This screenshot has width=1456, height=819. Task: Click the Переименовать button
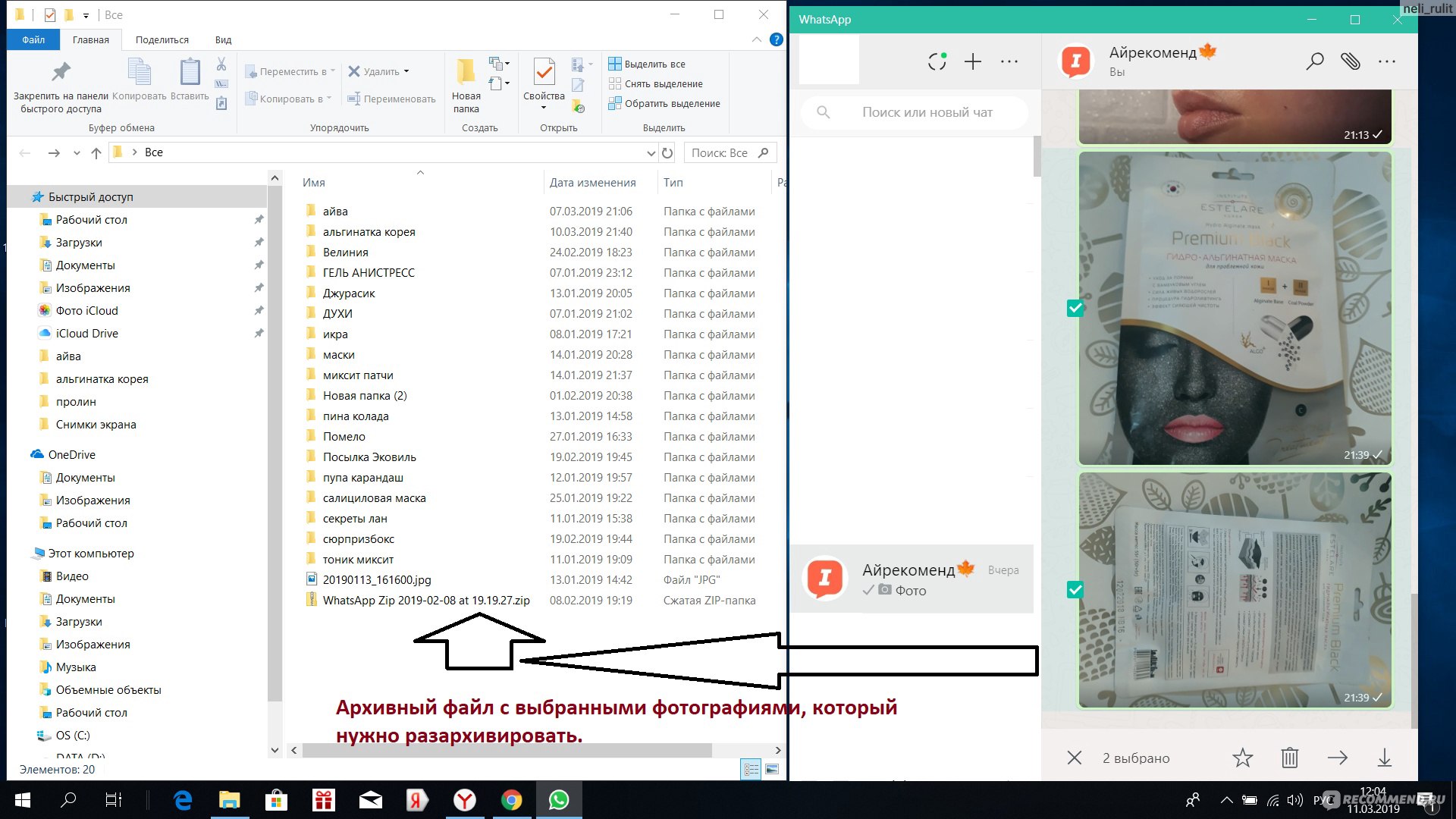pos(391,99)
